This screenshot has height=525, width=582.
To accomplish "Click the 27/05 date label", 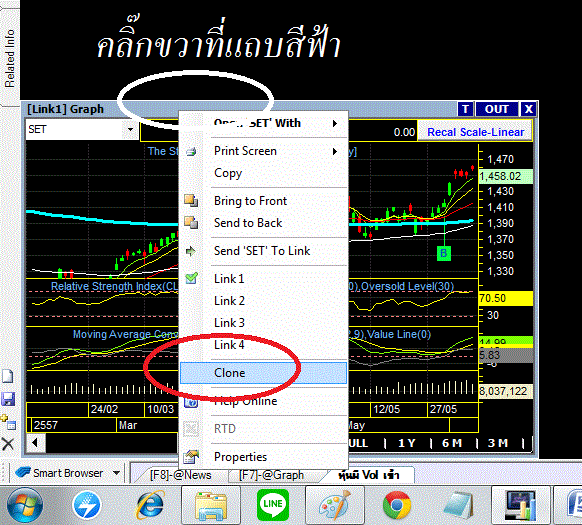I will pyautogui.click(x=443, y=409).
